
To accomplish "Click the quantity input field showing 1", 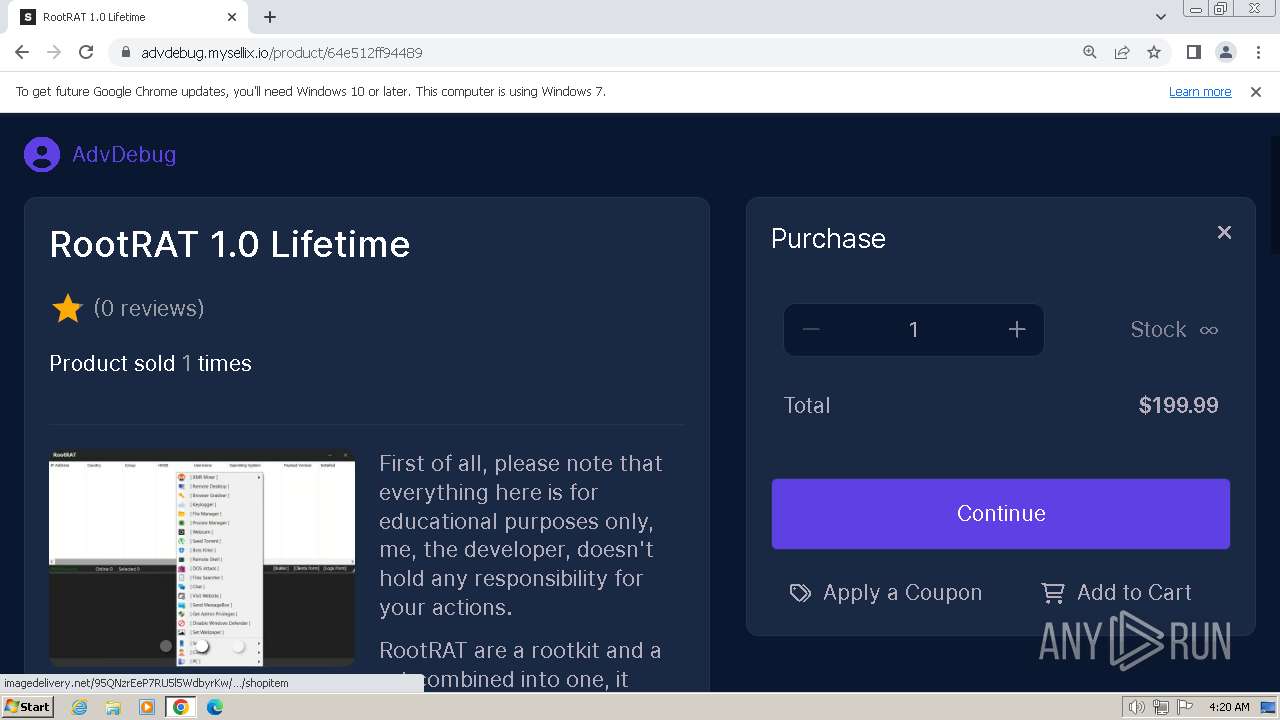I will [x=913, y=330].
